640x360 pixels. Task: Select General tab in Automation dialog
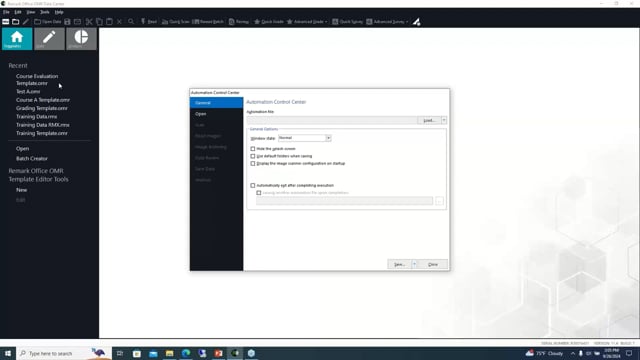pyautogui.click(x=216, y=103)
